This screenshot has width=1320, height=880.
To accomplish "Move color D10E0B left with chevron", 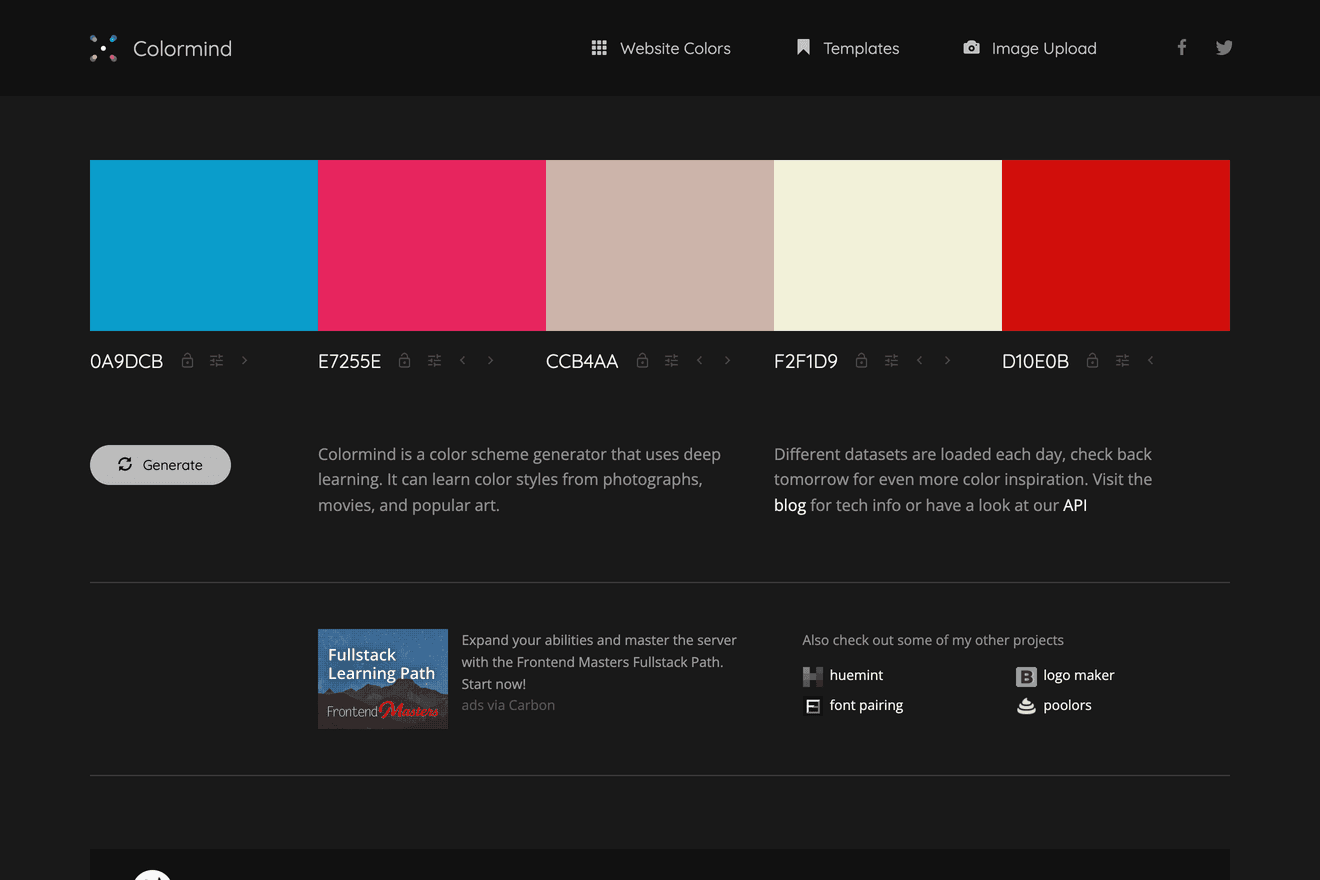I will coord(1150,360).
